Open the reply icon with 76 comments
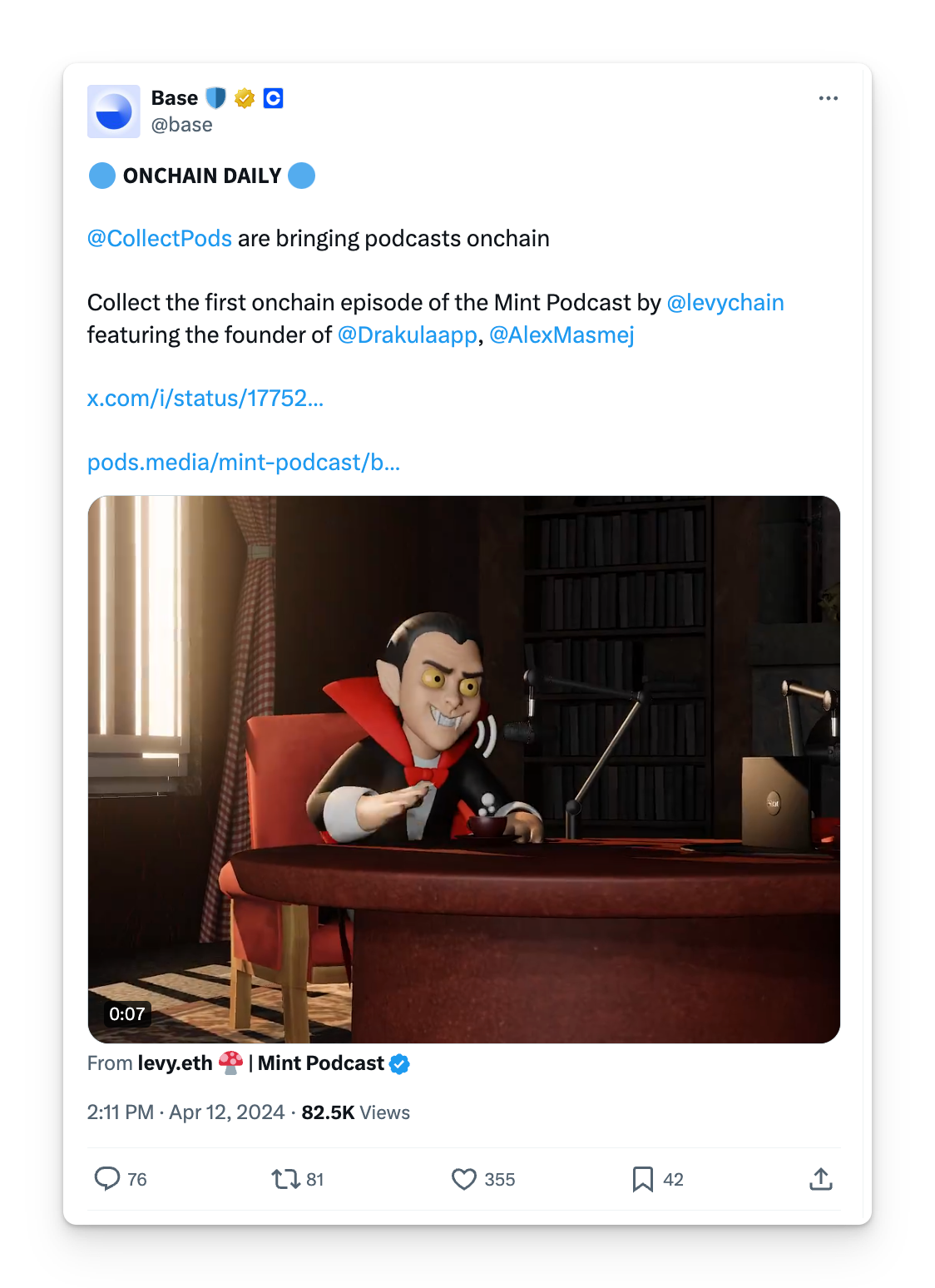Screen dimensions: 935x1288 [107, 1179]
